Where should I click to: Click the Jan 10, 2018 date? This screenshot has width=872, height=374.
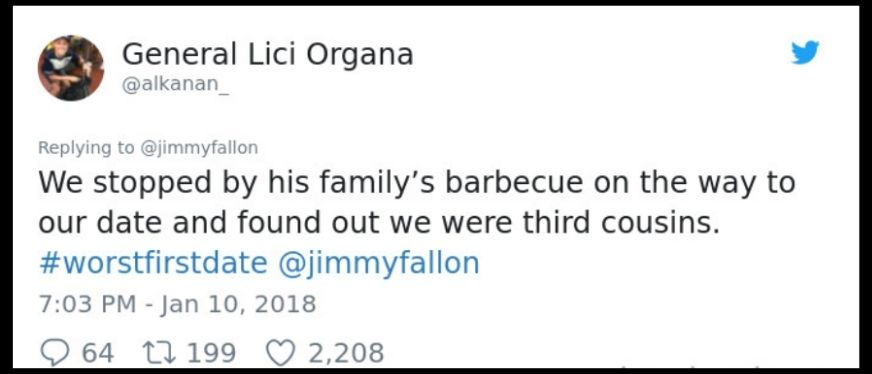238,305
